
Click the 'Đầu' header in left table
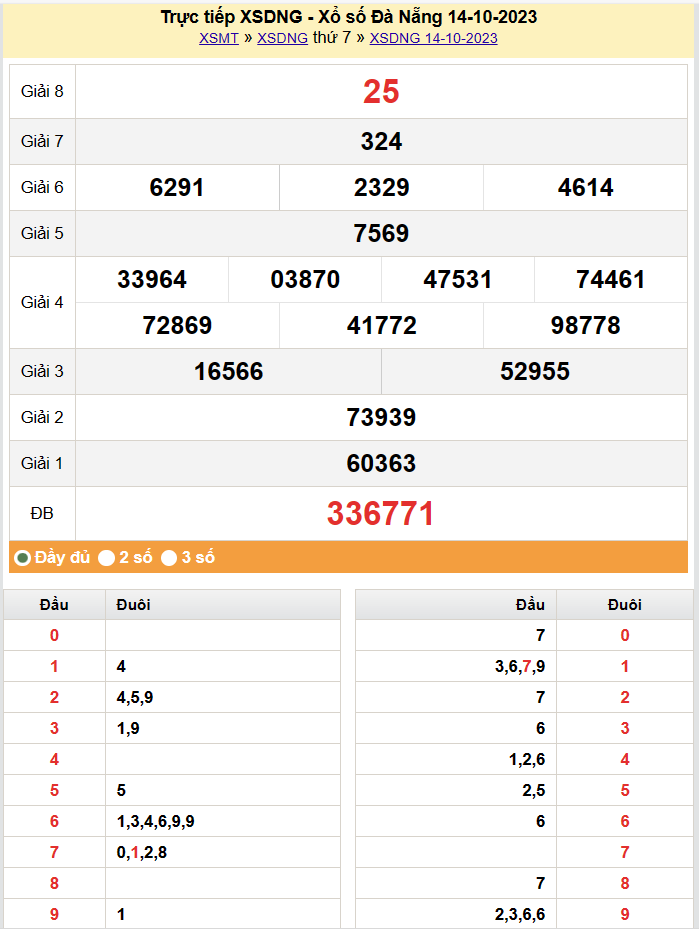54,605
